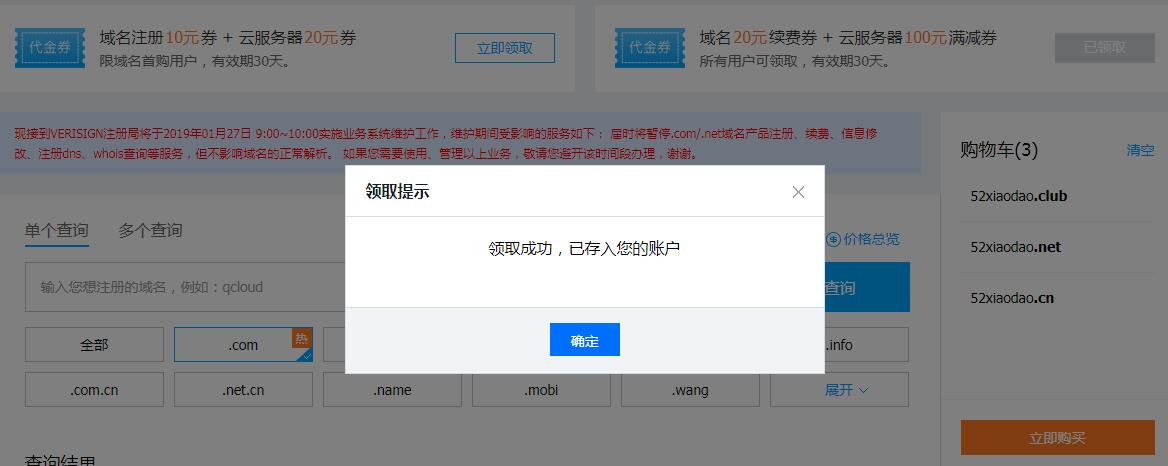Close the 领取提示 dialog with the X
The width and height of the screenshot is (1168, 466).
click(x=798, y=192)
